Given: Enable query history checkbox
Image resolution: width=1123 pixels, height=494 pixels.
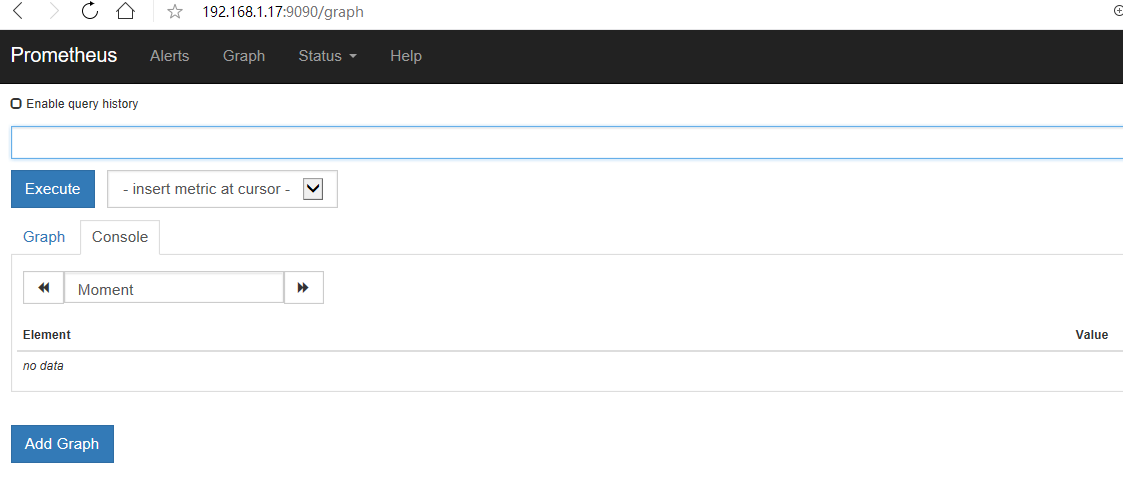Looking at the screenshot, I should click(16, 104).
